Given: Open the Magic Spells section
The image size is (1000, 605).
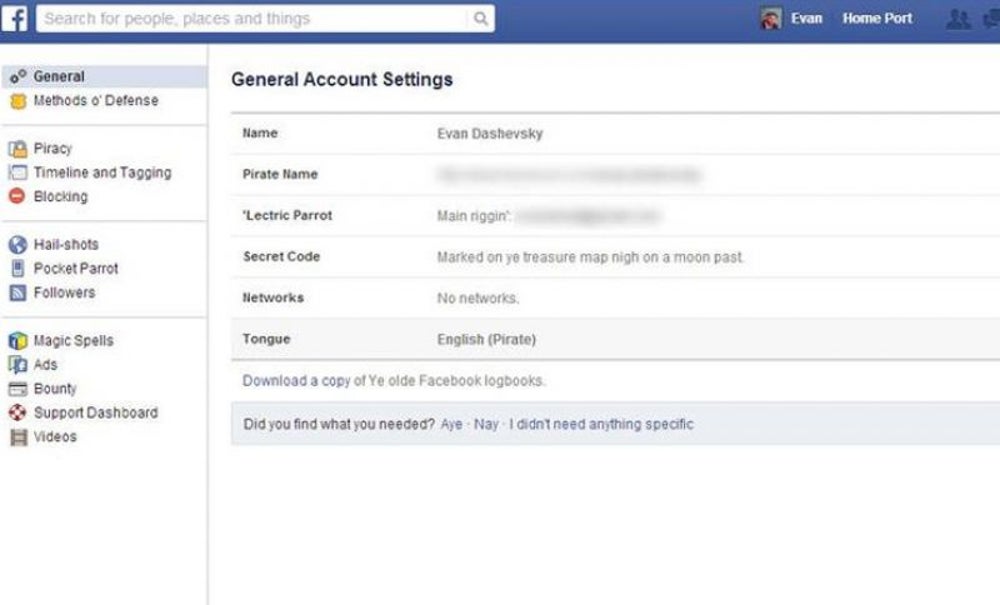Looking at the screenshot, I should click(73, 340).
